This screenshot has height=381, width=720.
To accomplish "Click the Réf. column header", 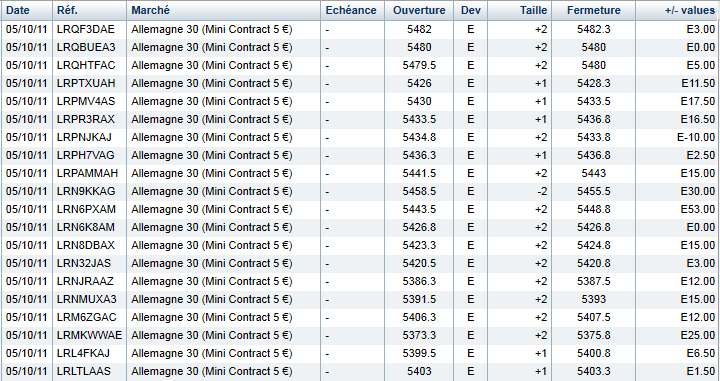I will pos(90,11).
